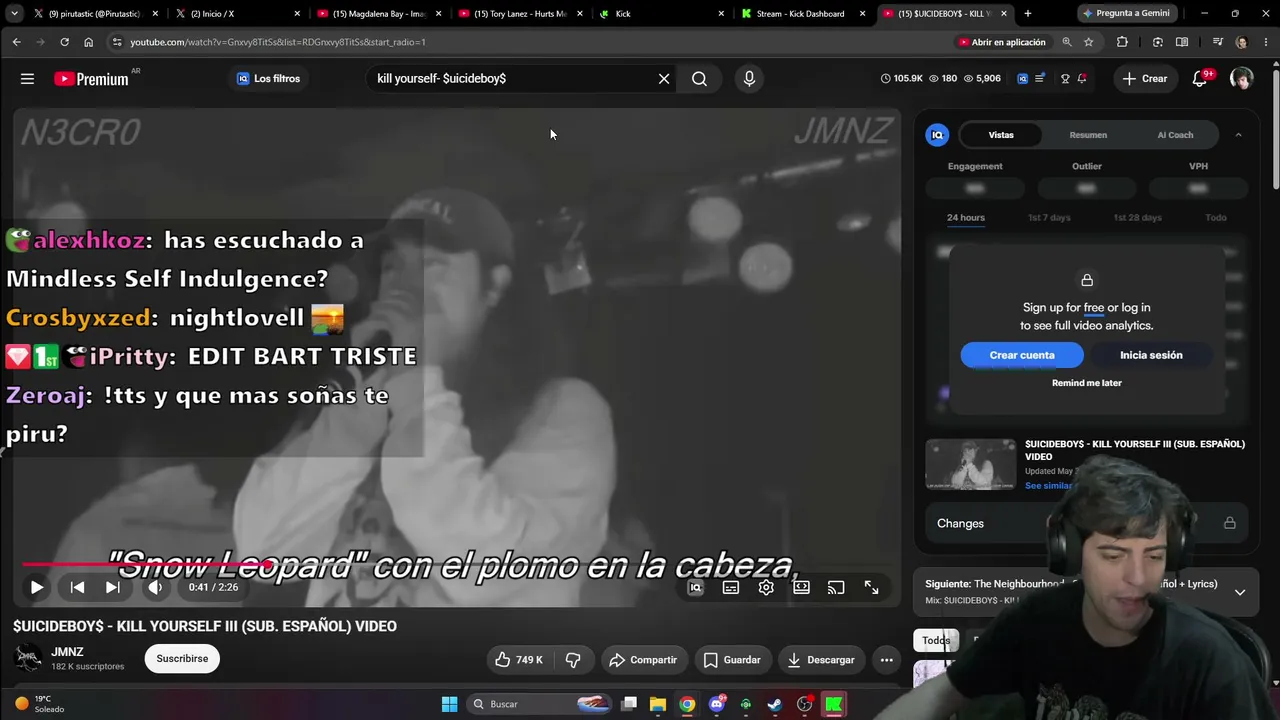The image size is (1280, 720).
Task: Open the YouTube guide hamburger menu
Action: click(27, 79)
